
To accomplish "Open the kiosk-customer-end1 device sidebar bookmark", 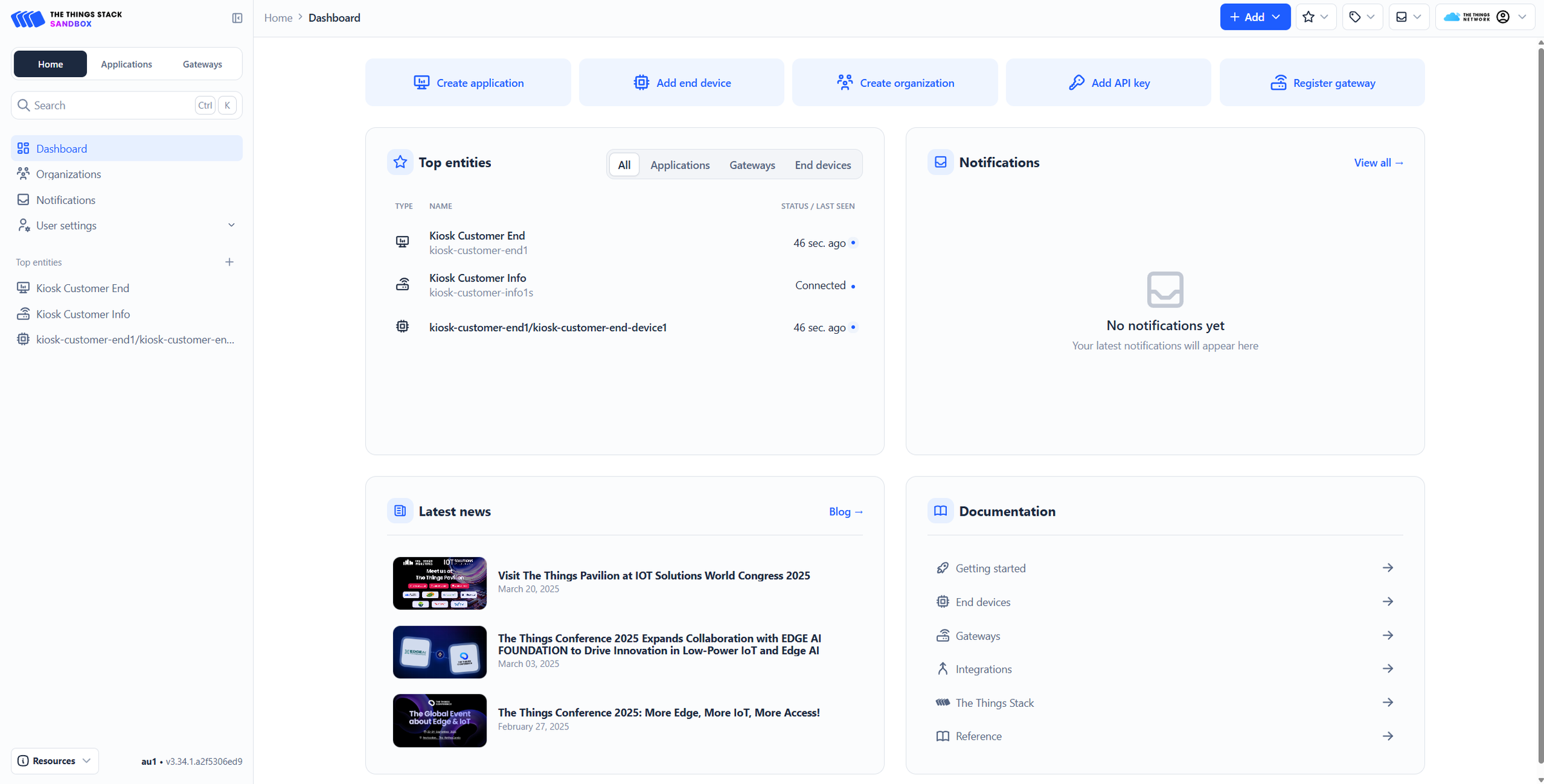I will tap(127, 339).
